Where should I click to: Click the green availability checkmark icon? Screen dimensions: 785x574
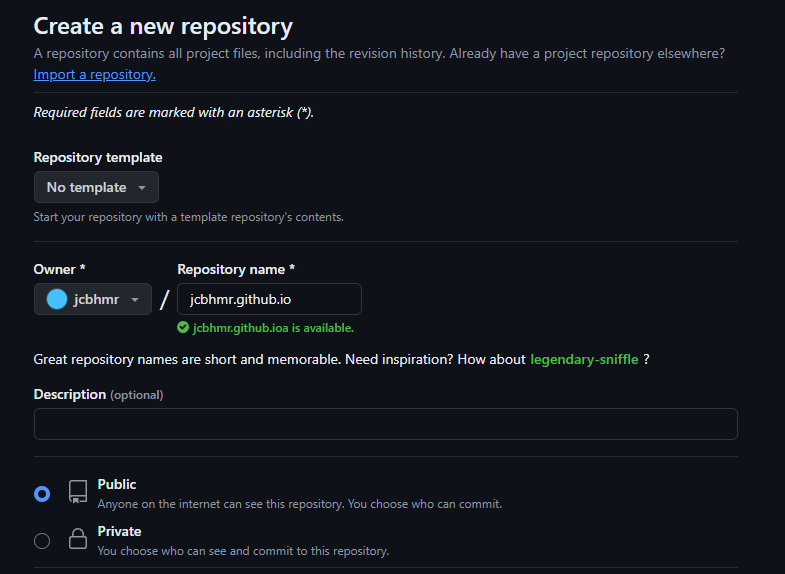tap(183, 327)
